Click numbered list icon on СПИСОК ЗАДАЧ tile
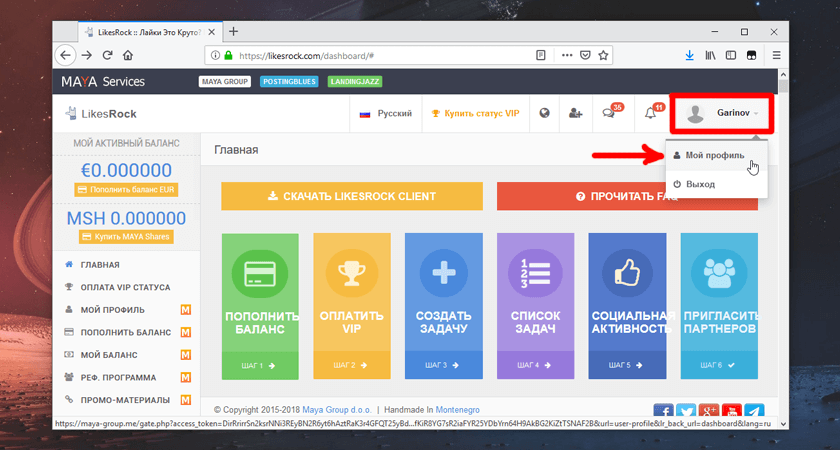The image size is (840, 450). click(x=536, y=274)
